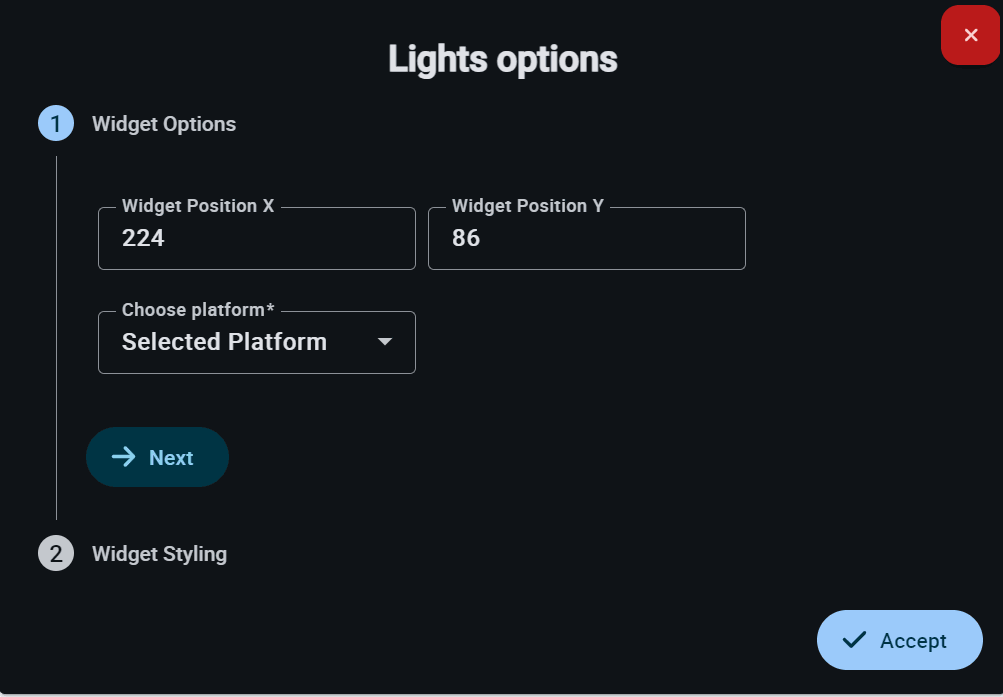Click the Choose platform label
This screenshot has width=1003, height=697.
click(x=198, y=310)
